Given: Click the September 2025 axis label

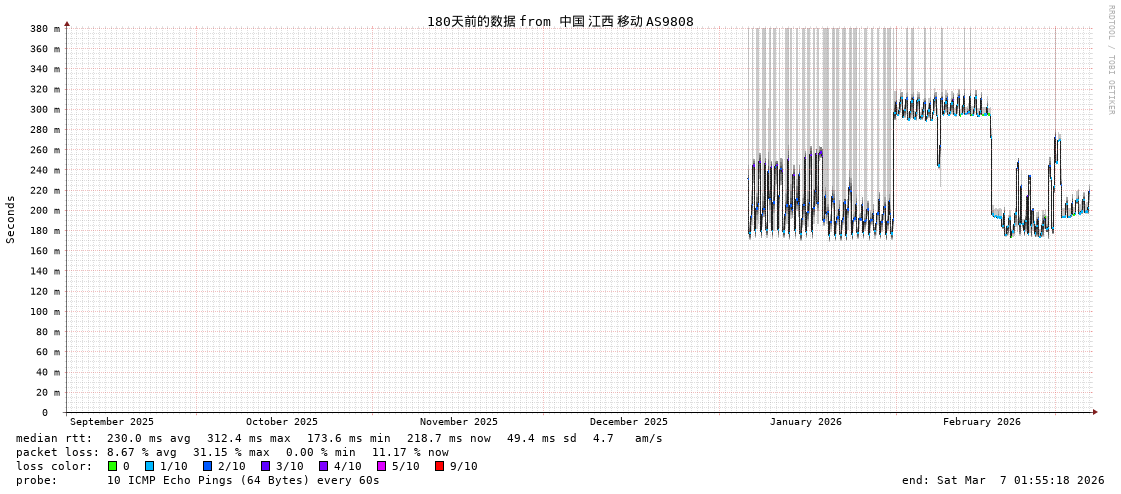Looking at the screenshot, I should [x=112, y=422].
